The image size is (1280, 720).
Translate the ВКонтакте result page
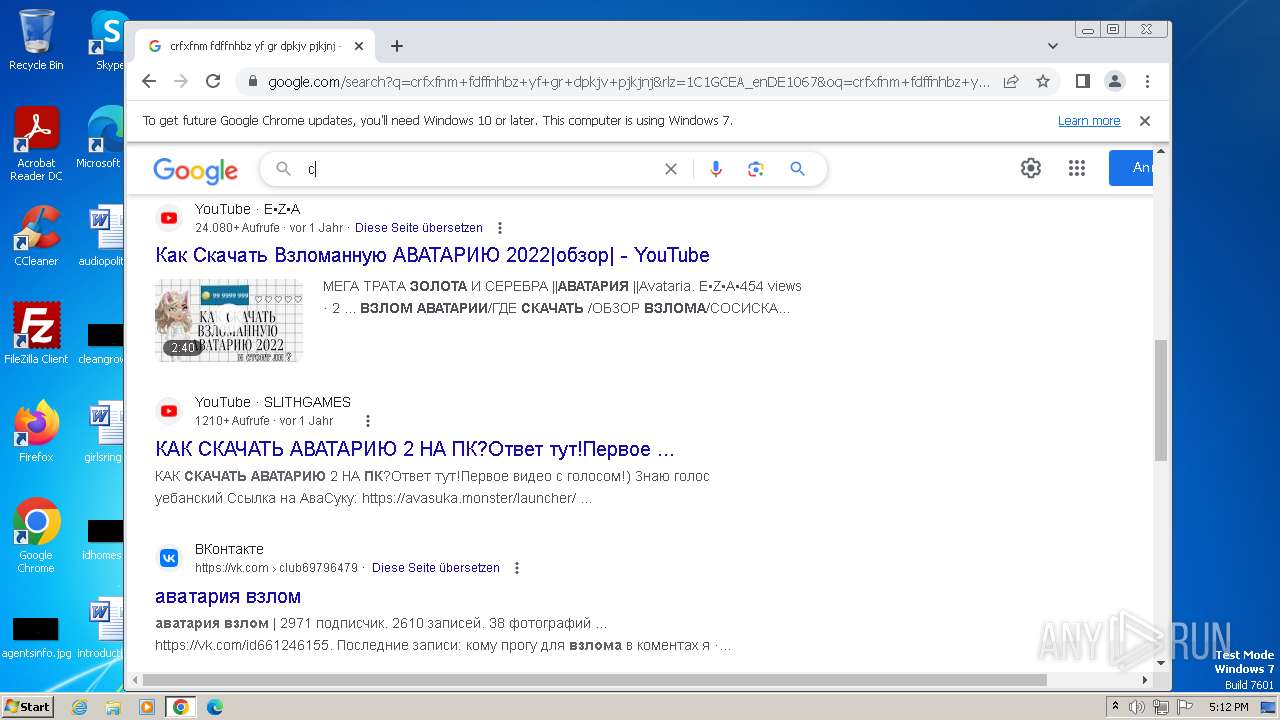(x=436, y=568)
